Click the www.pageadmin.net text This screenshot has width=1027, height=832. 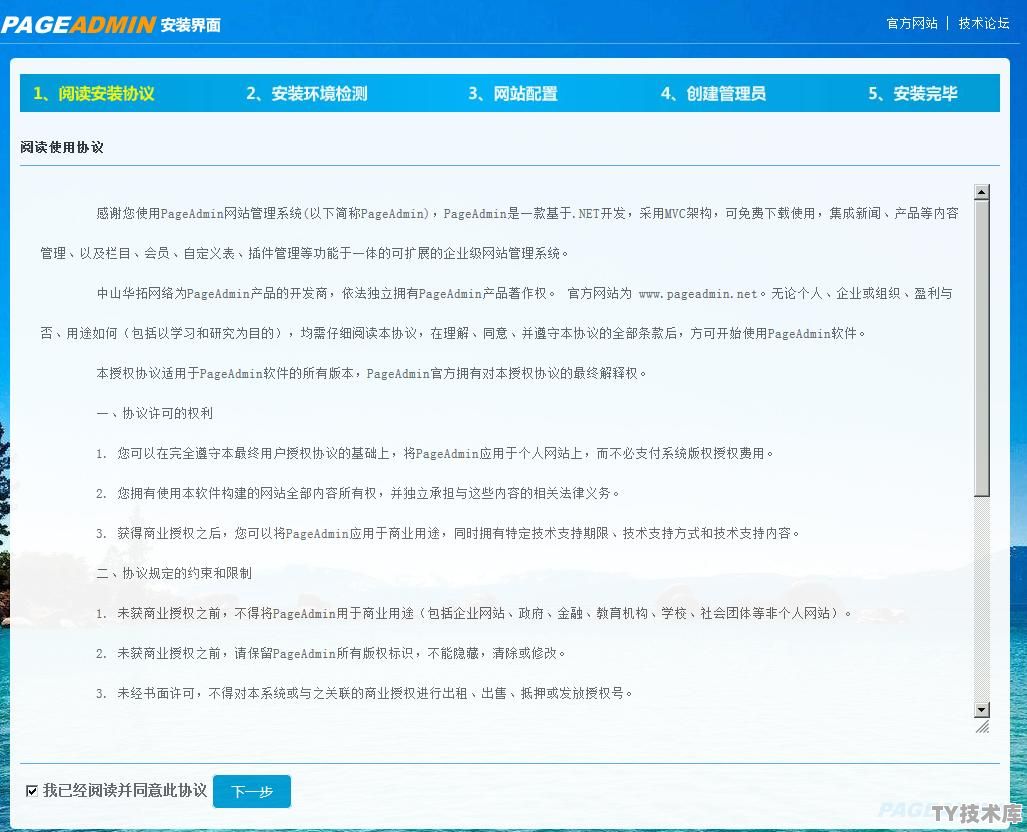[x=698, y=293]
